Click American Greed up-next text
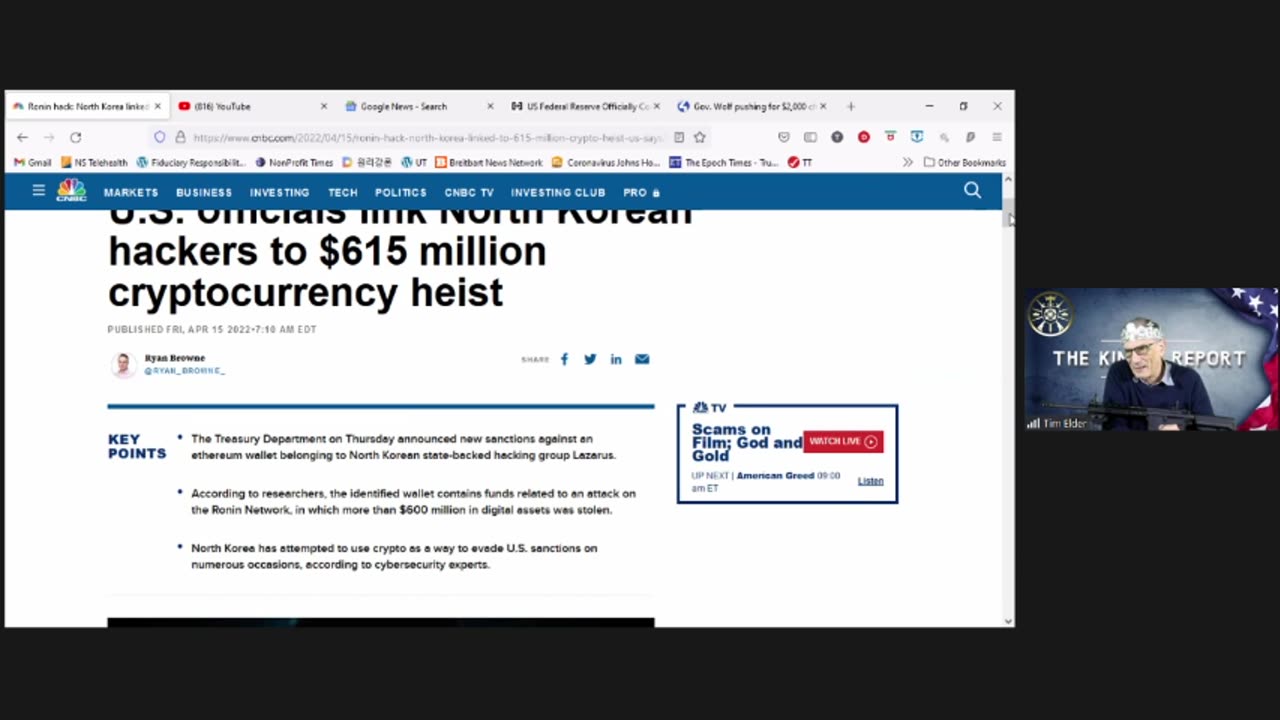1280x720 pixels. click(774, 476)
